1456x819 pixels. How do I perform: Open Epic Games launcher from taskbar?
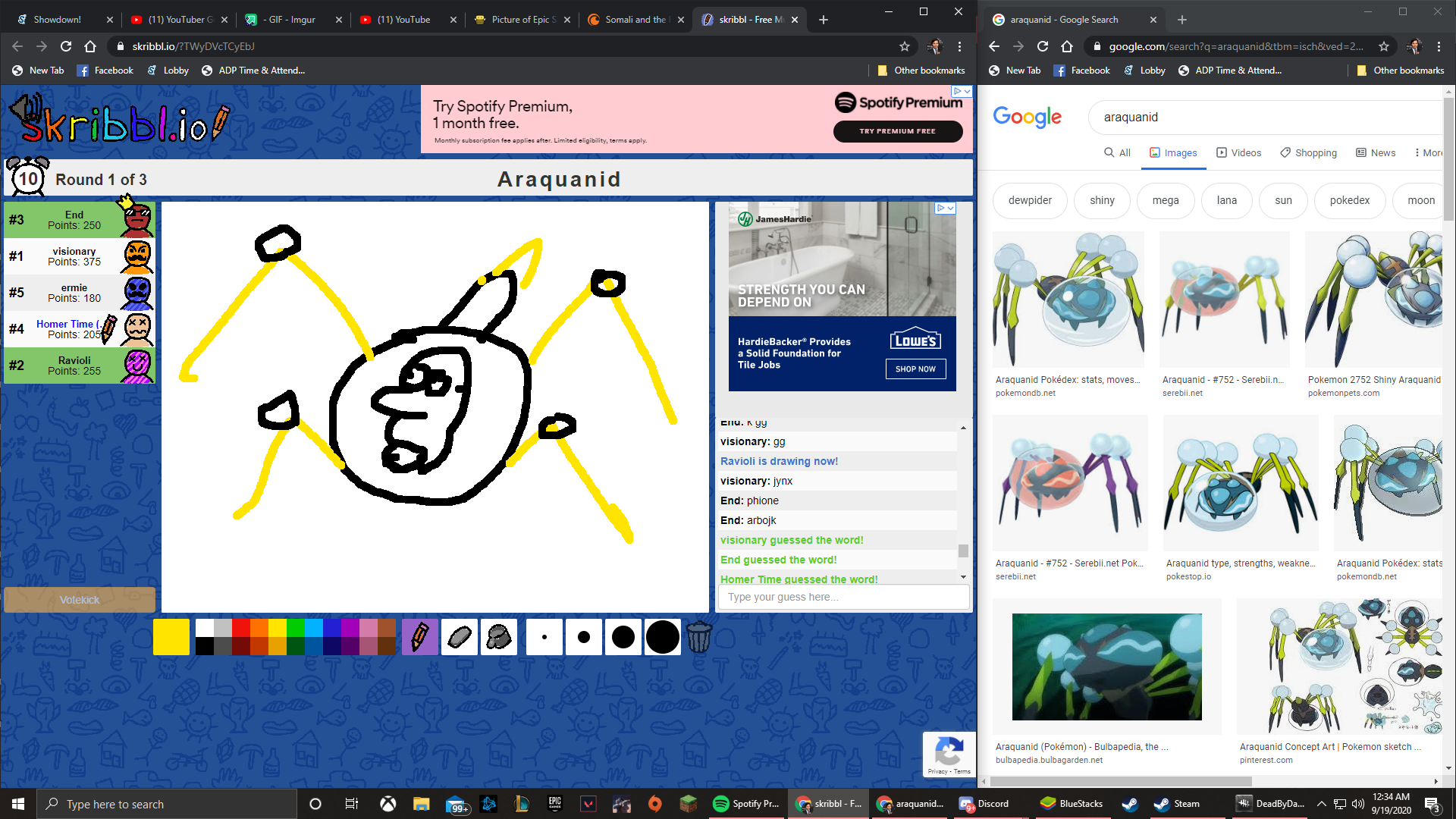coord(555,804)
